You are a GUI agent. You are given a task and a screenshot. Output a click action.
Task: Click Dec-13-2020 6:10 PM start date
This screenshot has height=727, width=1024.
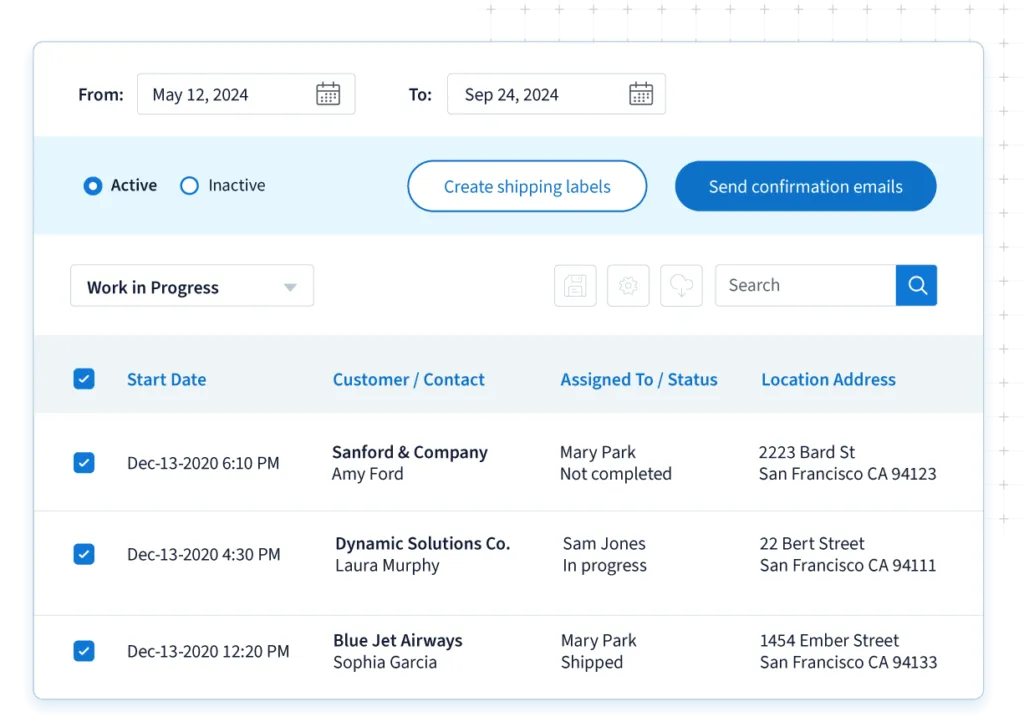pos(203,463)
